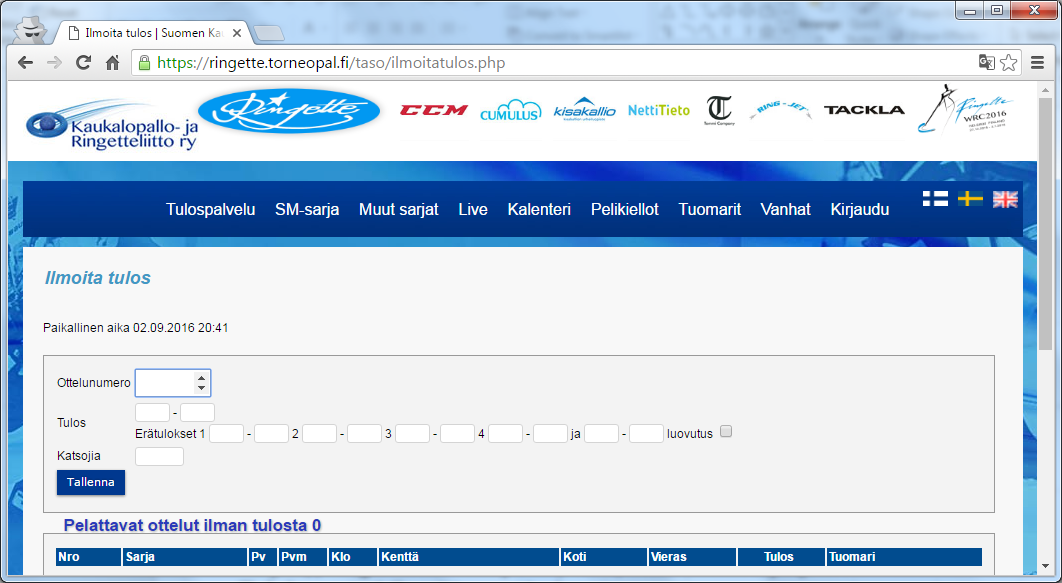Open the Ringette WRC 2016 logo

965,110
